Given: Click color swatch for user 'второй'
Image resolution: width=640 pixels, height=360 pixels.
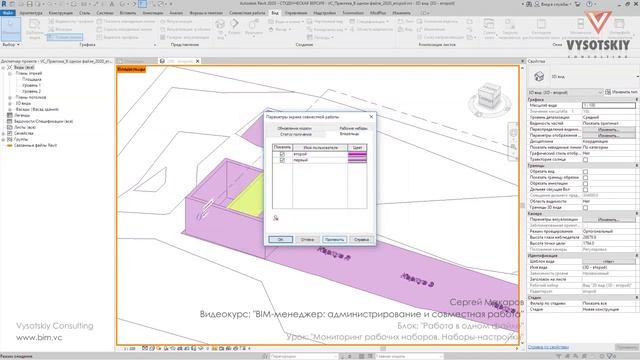Looking at the screenshot, I should (x=357, y=154).
